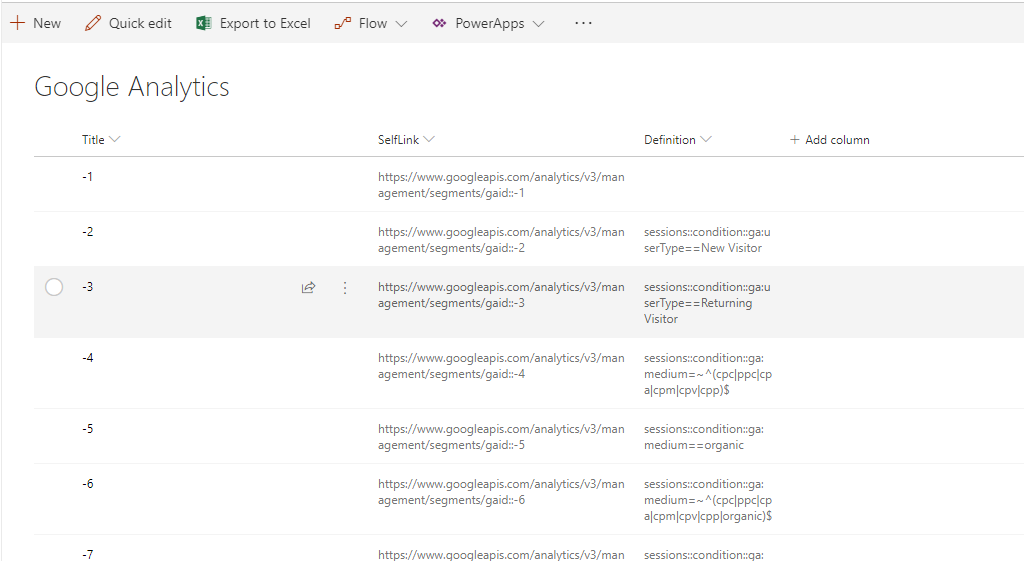The image size is (1024, 561).
Task: Click the Excel icon in toolbar
Action: [204, 23]
